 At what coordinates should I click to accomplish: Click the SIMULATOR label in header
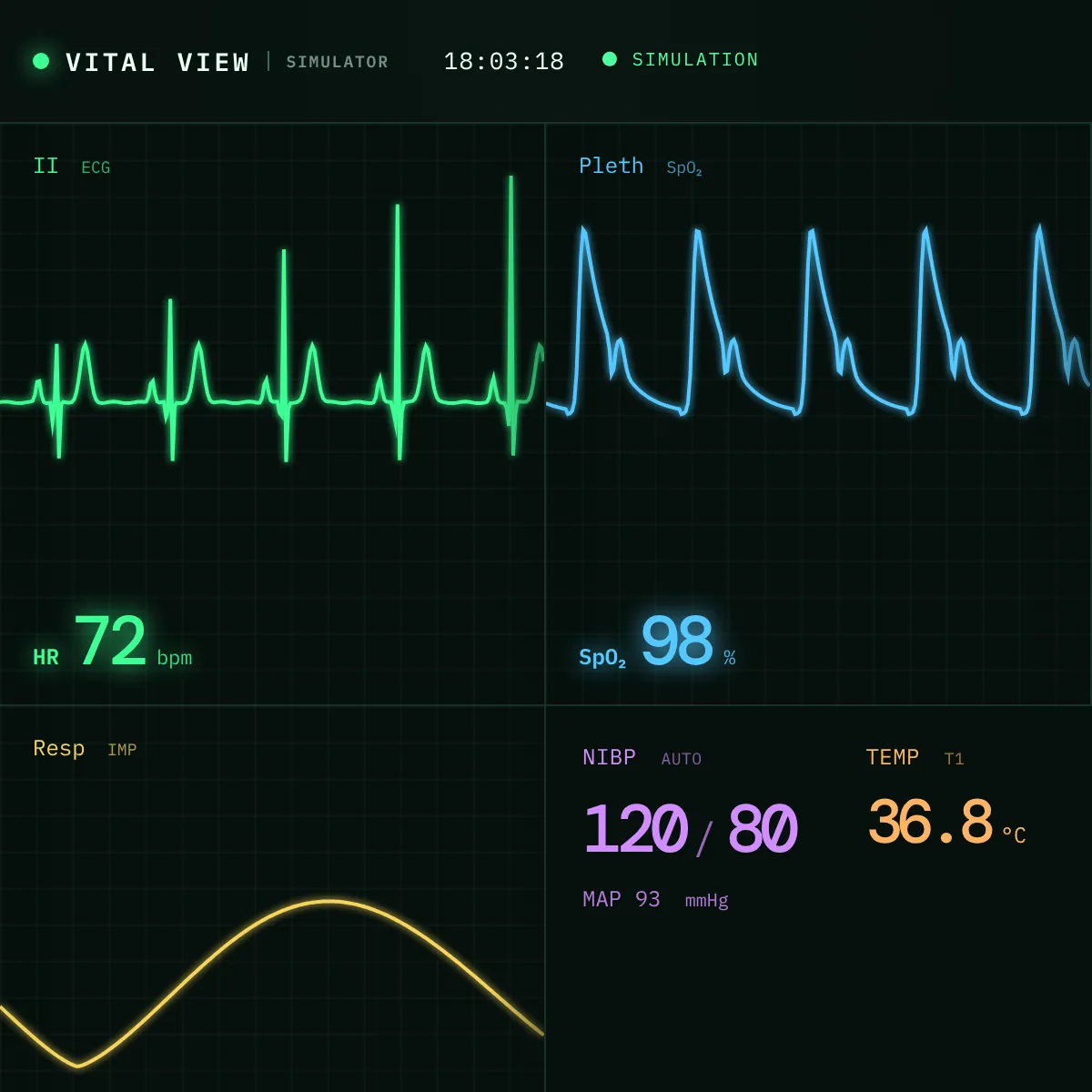[338, 62]
